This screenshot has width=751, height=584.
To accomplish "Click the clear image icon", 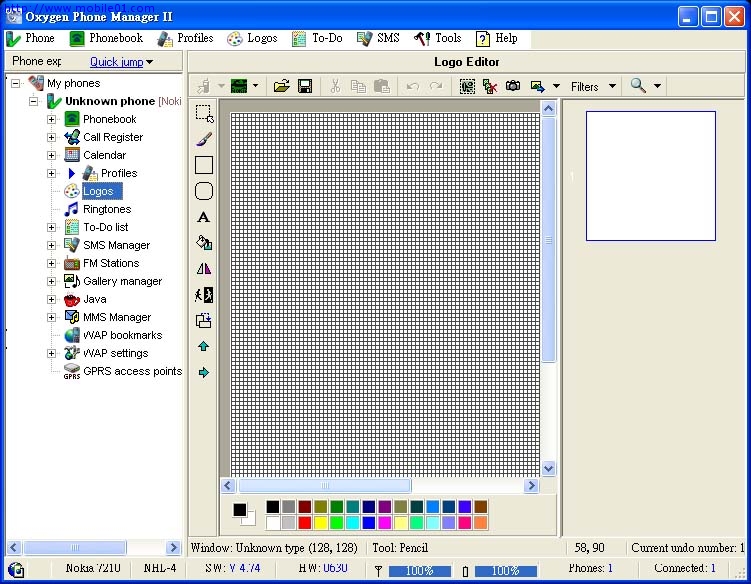I will coord(490,86).
